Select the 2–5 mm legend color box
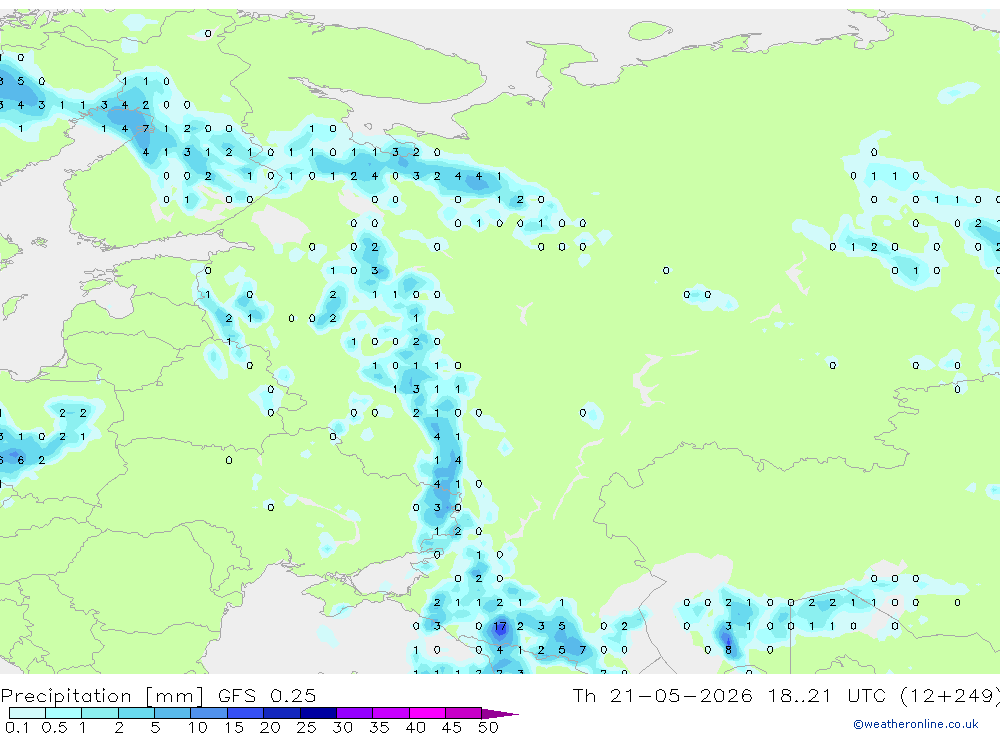Image resolution: width=1000 pixels, height=733 pixels. point(136,713)
